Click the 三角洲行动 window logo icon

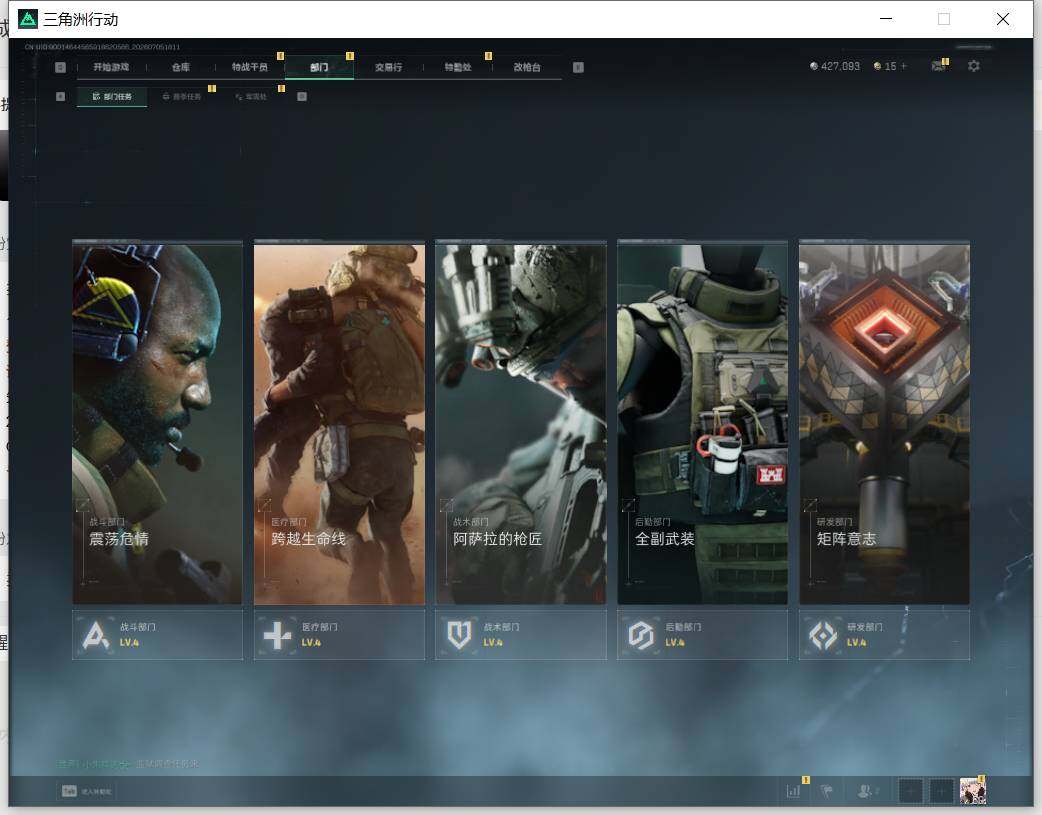[28, 19]
